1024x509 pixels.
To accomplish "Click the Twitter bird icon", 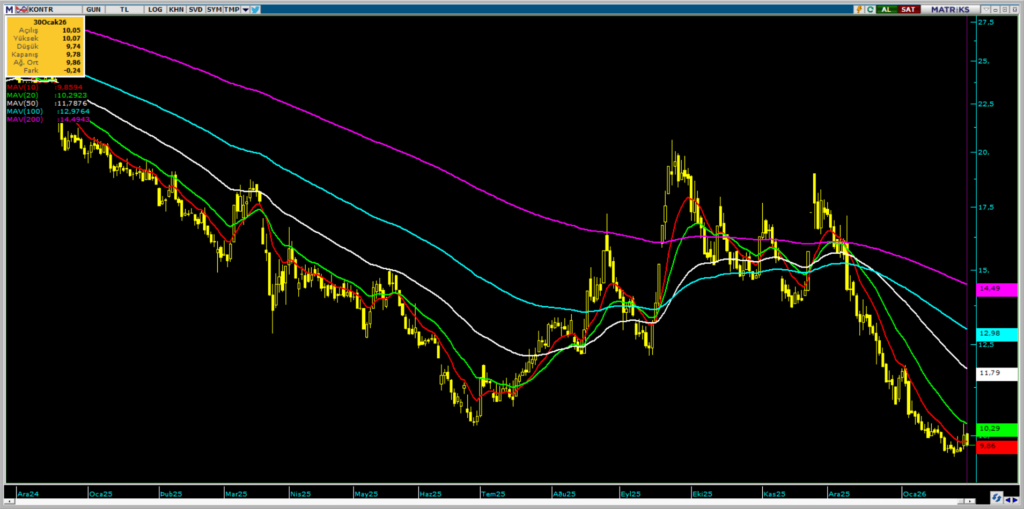I will coord(258,8).
